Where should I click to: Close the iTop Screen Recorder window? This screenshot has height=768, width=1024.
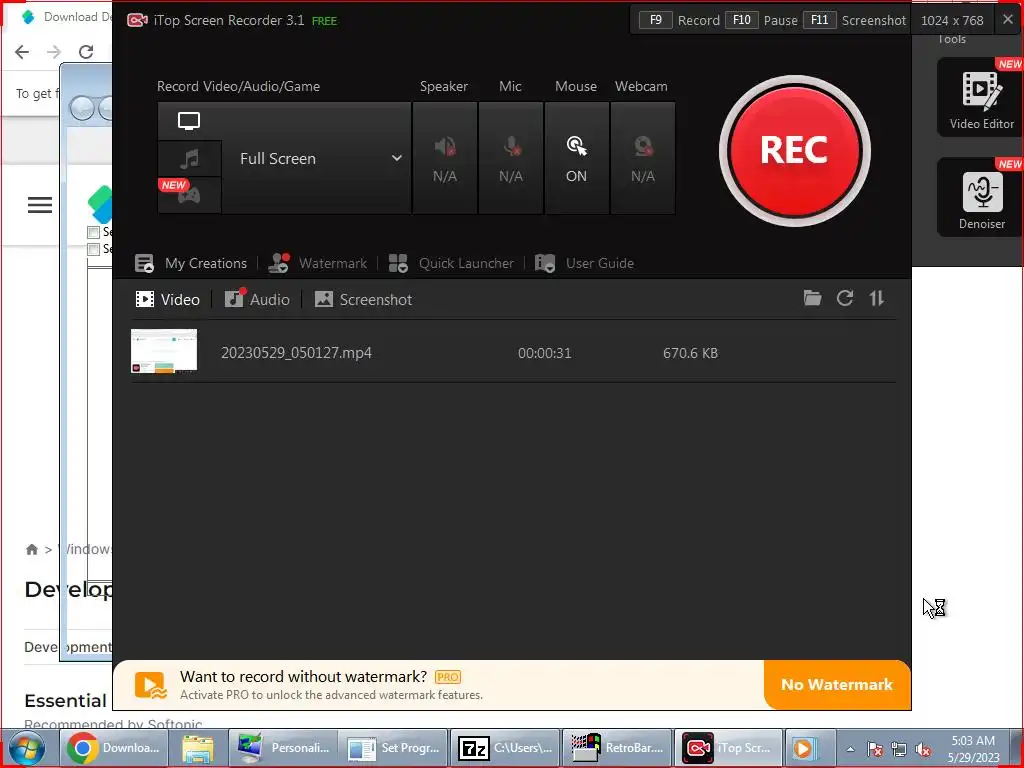(1008, 20)
